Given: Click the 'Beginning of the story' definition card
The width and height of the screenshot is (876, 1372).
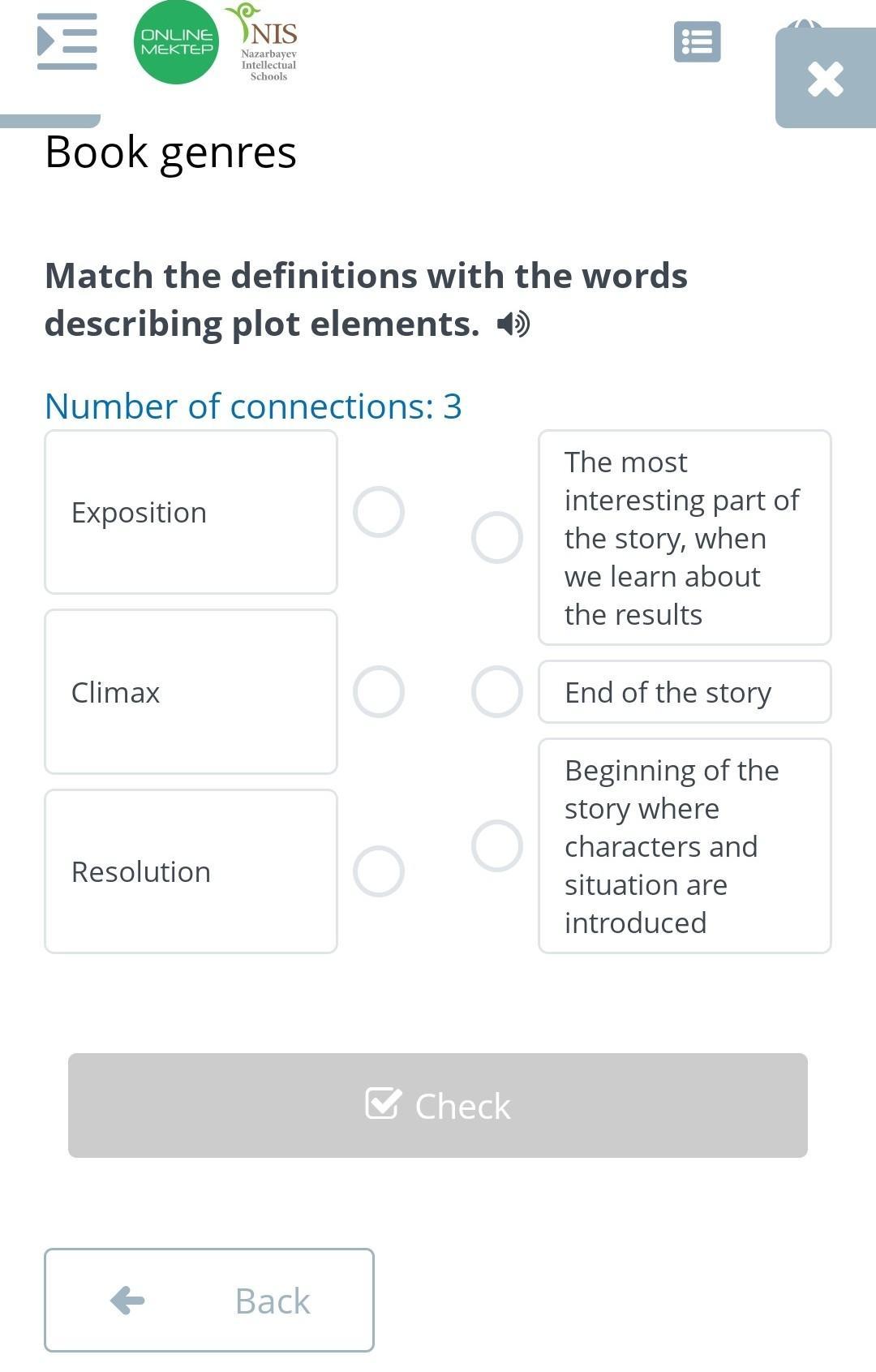Looking at the screenshot, I should pyautogui.click(x=685, y=845).
